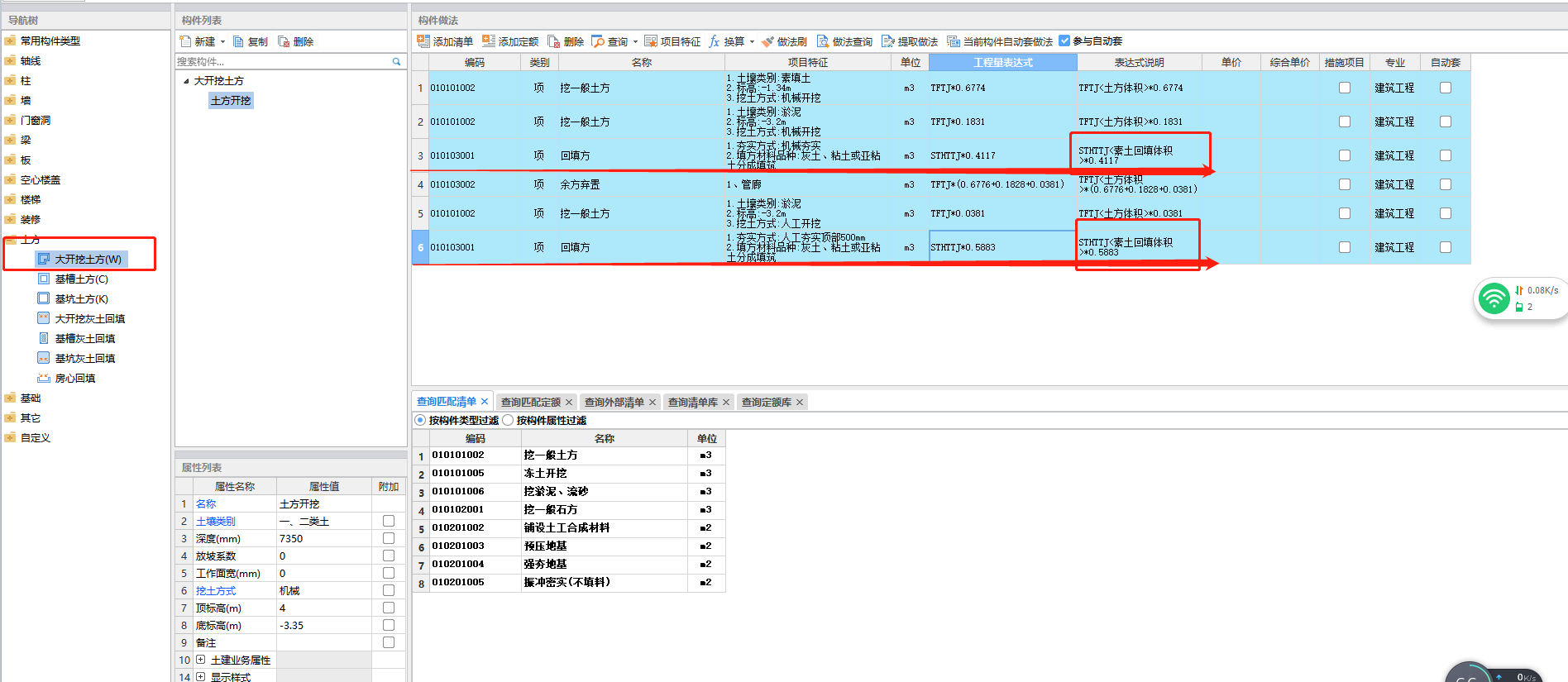Image resolution: width=1568 pixels, height=682 pixels.
Task: Expand the 装修 navigation folder
Action: click(10, 219)
